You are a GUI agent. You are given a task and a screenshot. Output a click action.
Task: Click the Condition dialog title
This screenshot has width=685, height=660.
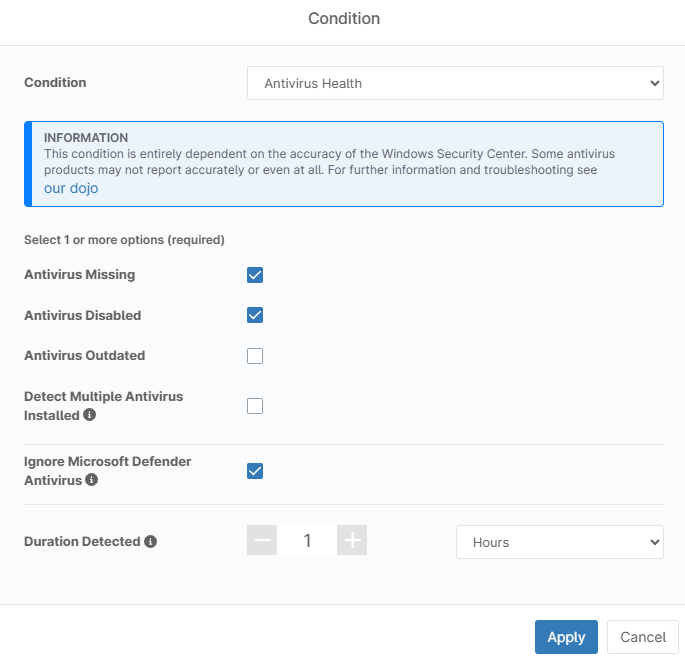[343, 19]
